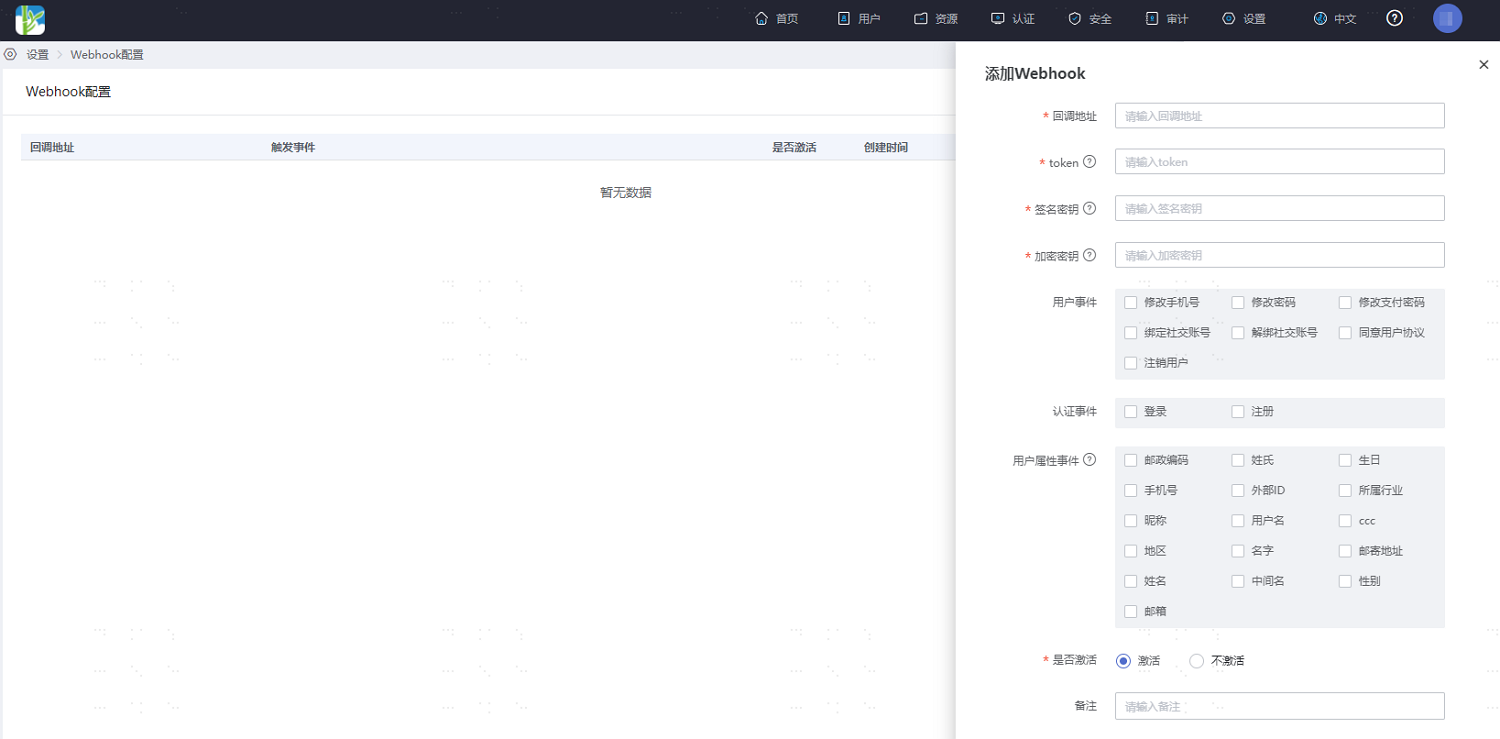Image resolution: width=1500 pixels, height=739 pixels.
Task: Enable the 登录 event checkbox
Action: [x=1131, y=411]
